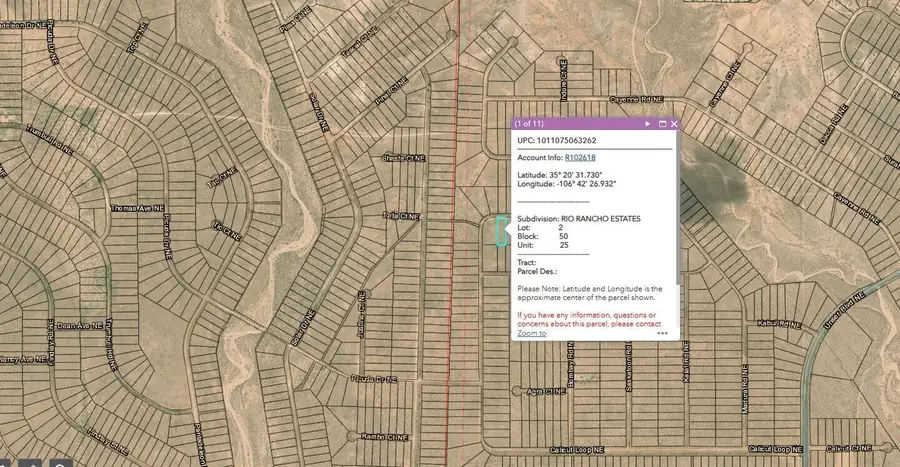Click the Thomas Ave NE street label
This screenshot has width=900, height=467.
click(x=138, y=208)
